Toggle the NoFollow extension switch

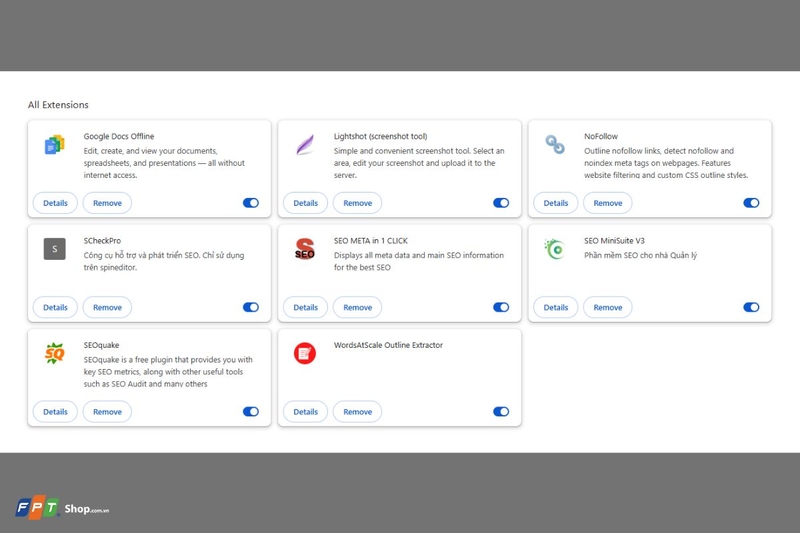coord(751,203)
